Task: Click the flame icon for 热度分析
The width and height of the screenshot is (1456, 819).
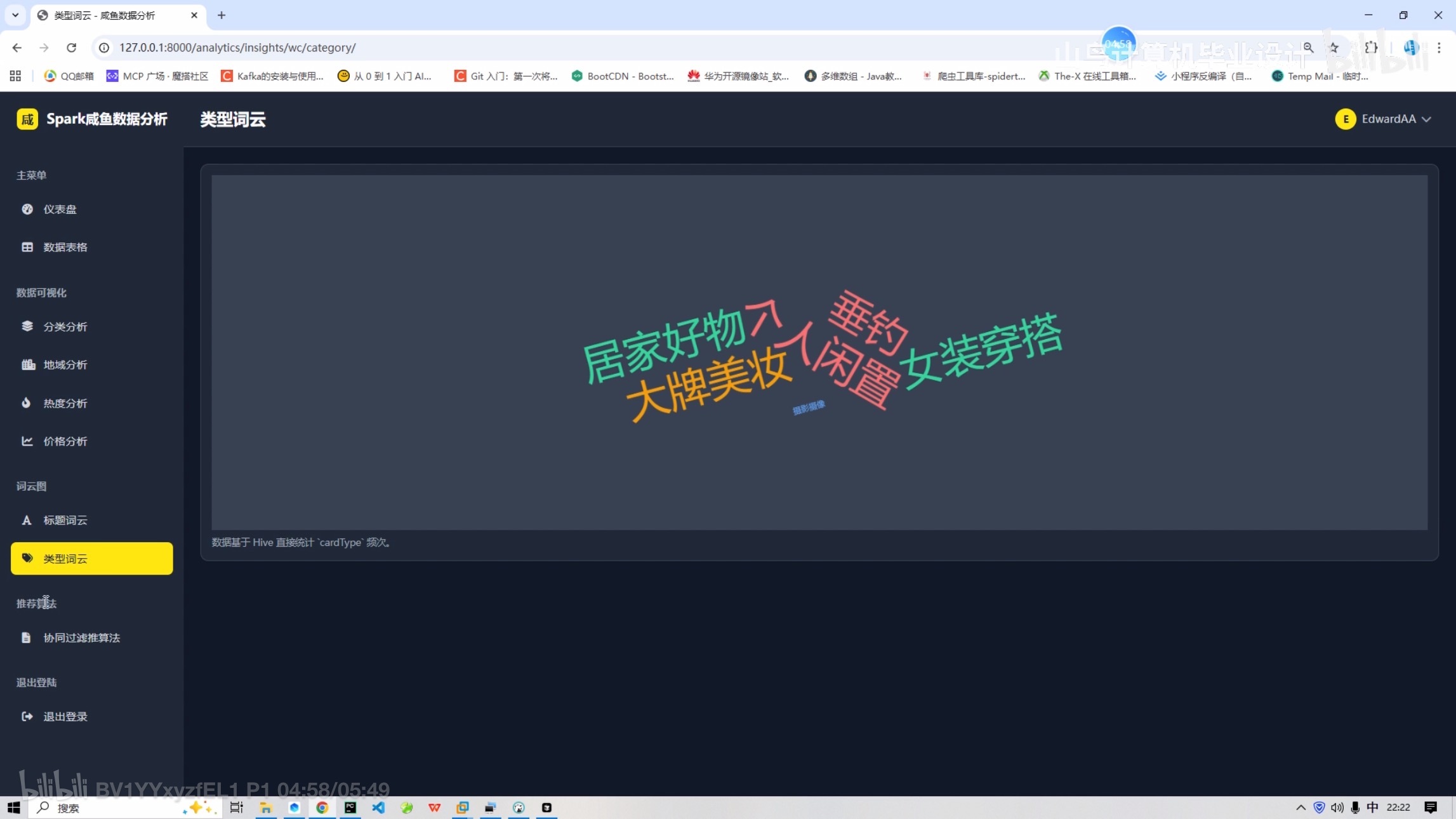Action: click(26, 403)
